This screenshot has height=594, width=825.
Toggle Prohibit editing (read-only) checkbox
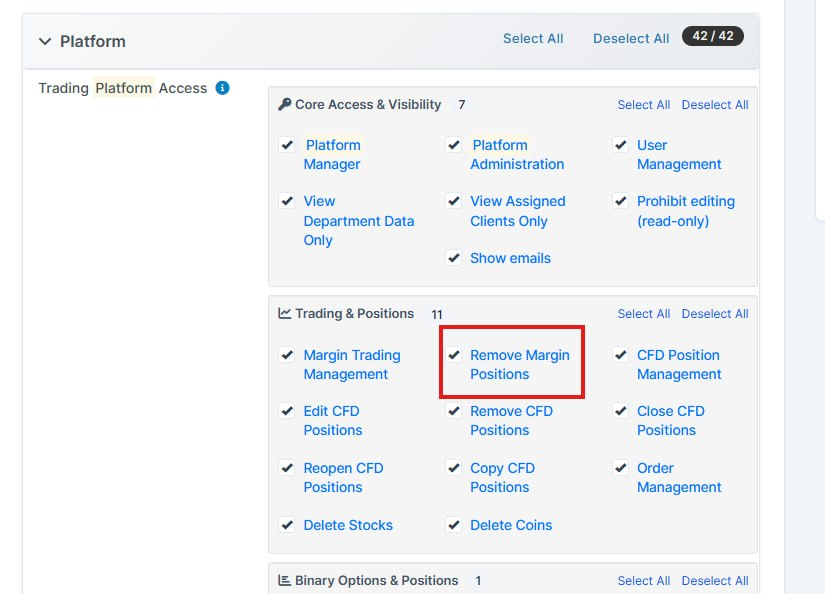click(620, 201)
